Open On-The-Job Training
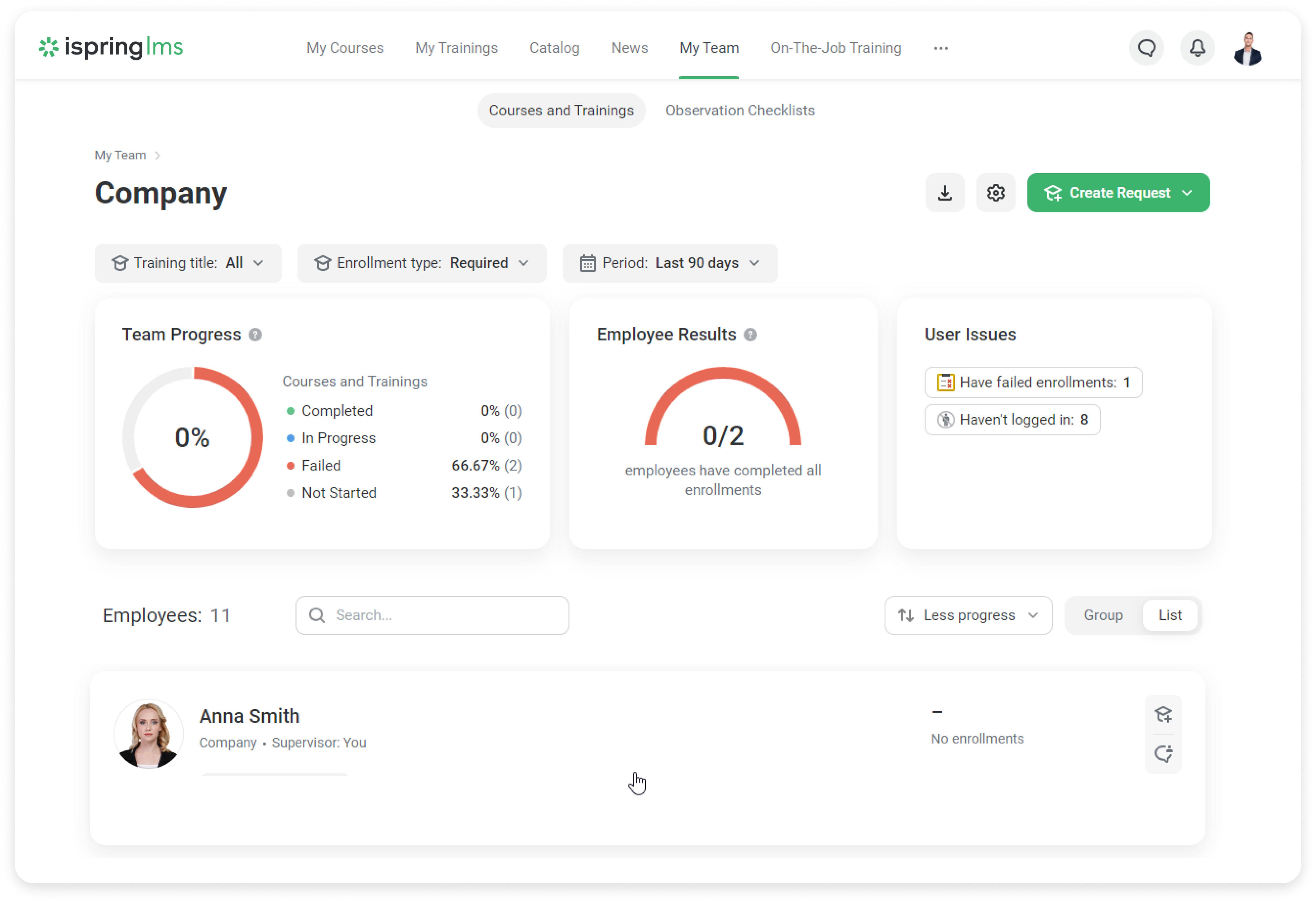 click(836, 48)
